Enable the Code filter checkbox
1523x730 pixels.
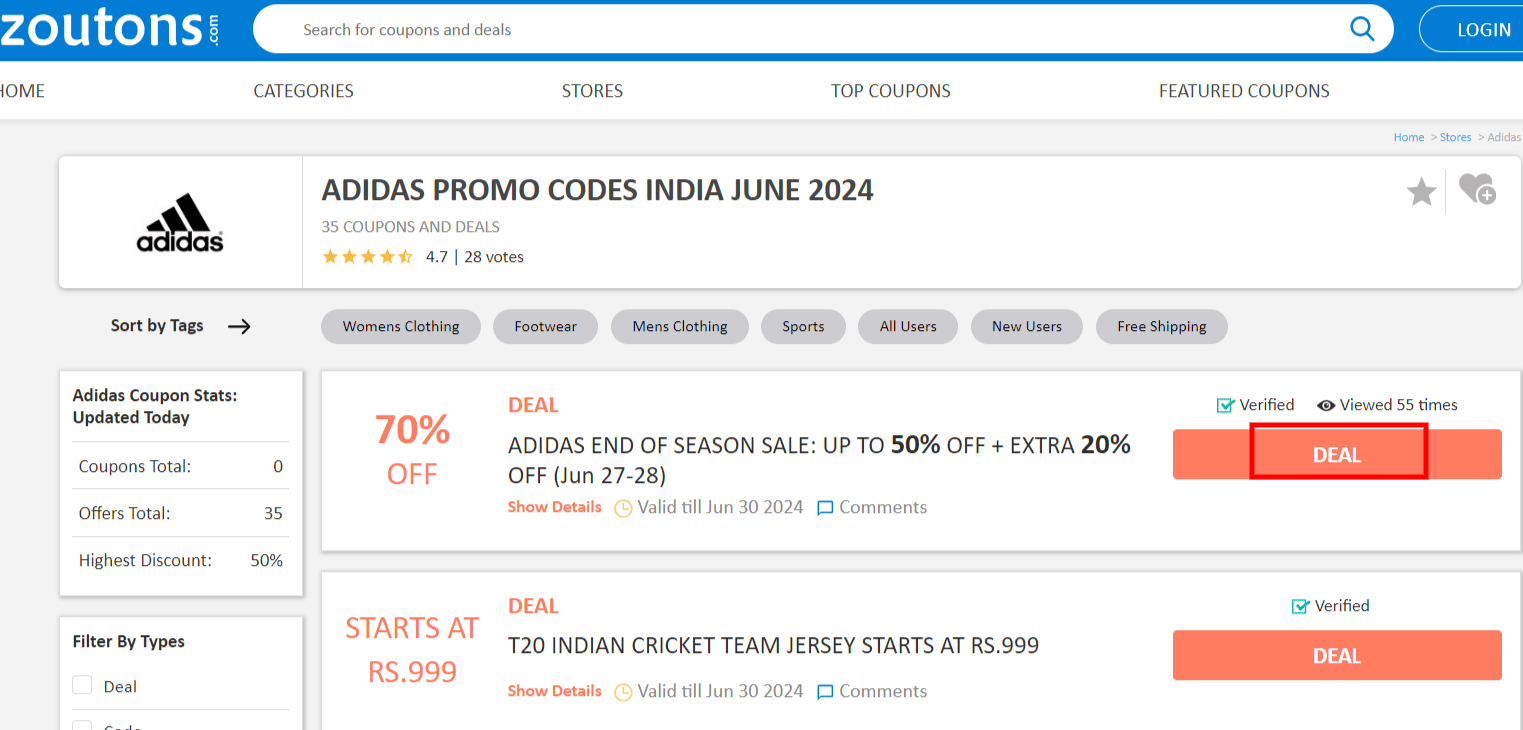point(81,725)
